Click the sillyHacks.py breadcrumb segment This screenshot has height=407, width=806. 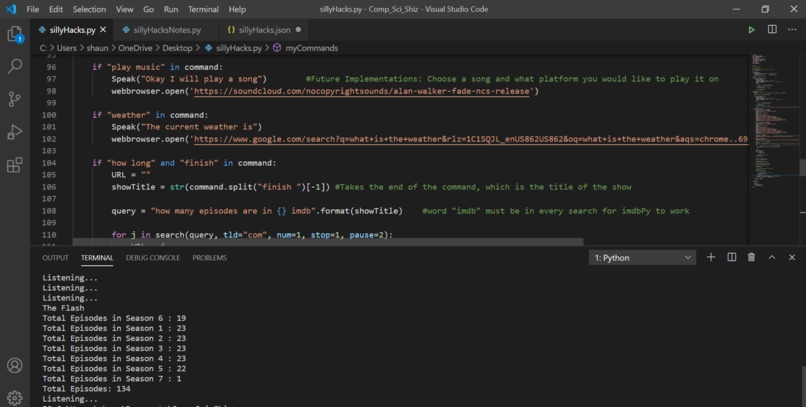239,48
